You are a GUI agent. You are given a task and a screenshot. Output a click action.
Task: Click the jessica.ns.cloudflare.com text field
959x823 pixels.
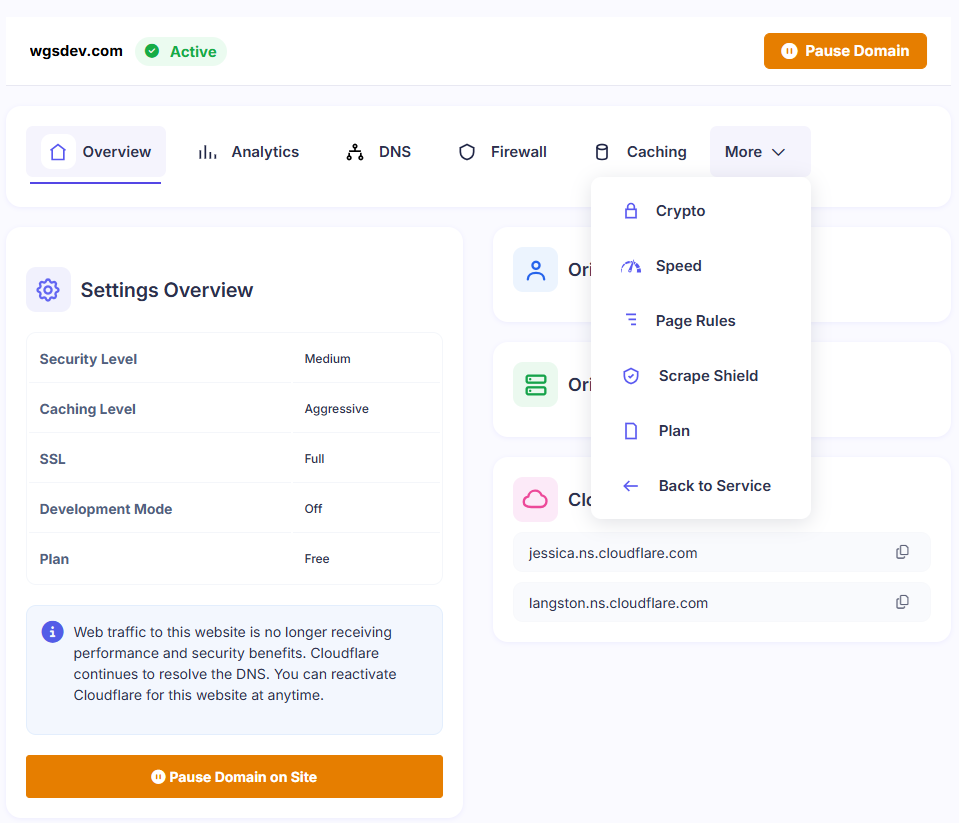pyautogui.click(x=722, y=553)
